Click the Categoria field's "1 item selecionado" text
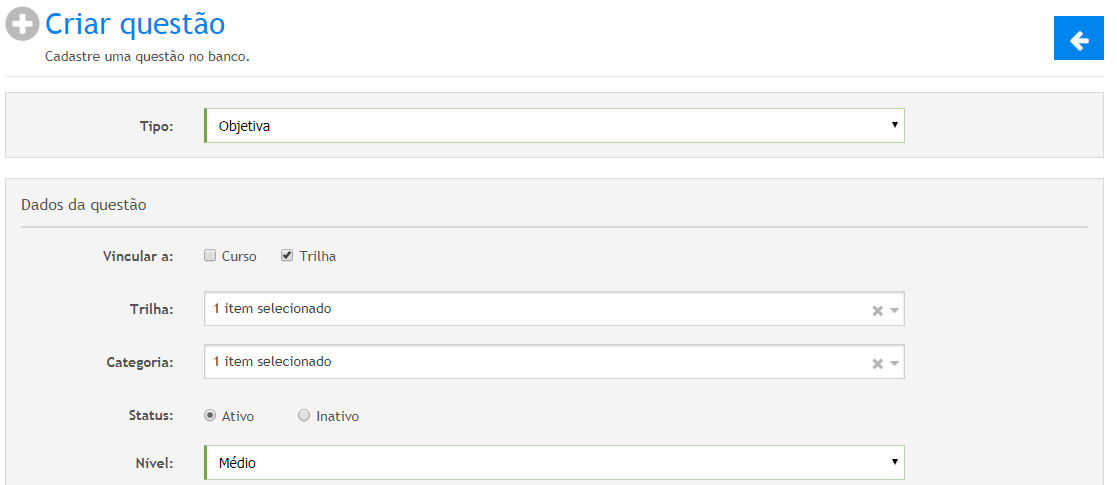 point(272,362)
